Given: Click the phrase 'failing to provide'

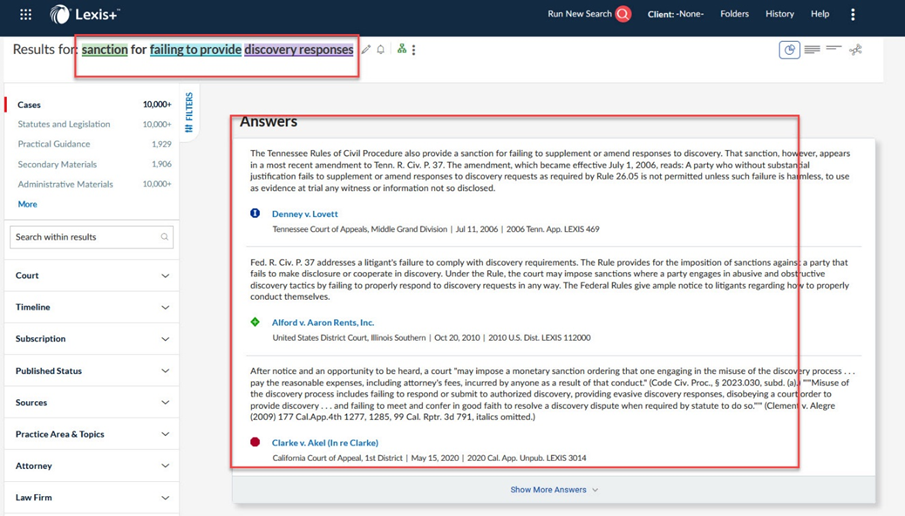Looking at the screenshot, I should tap(196, 50).
